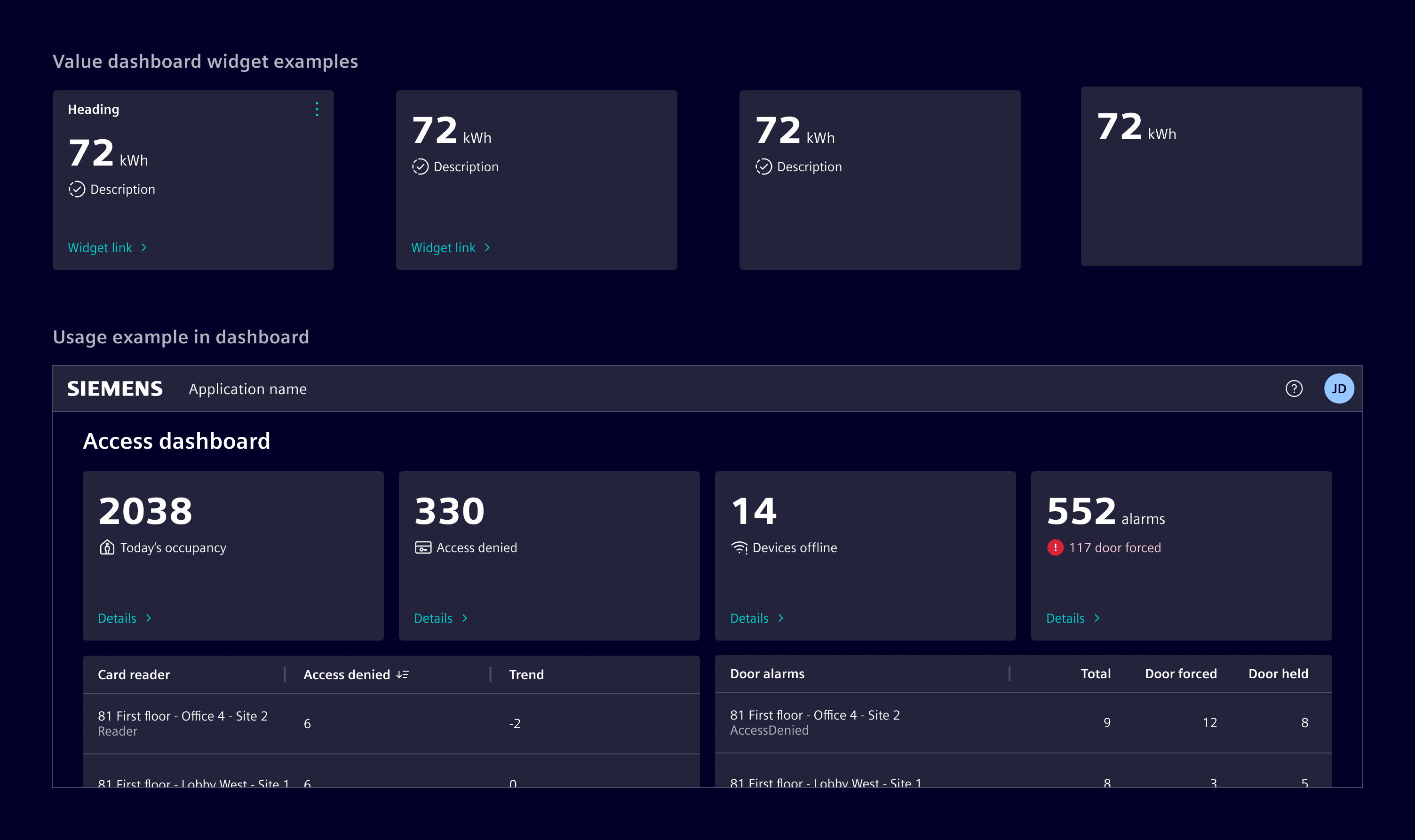Image resolution: width=1415 pixels, height=840 pixels.
Task: Click the sort icon next to Access denied column
Action: pos(402,674)
